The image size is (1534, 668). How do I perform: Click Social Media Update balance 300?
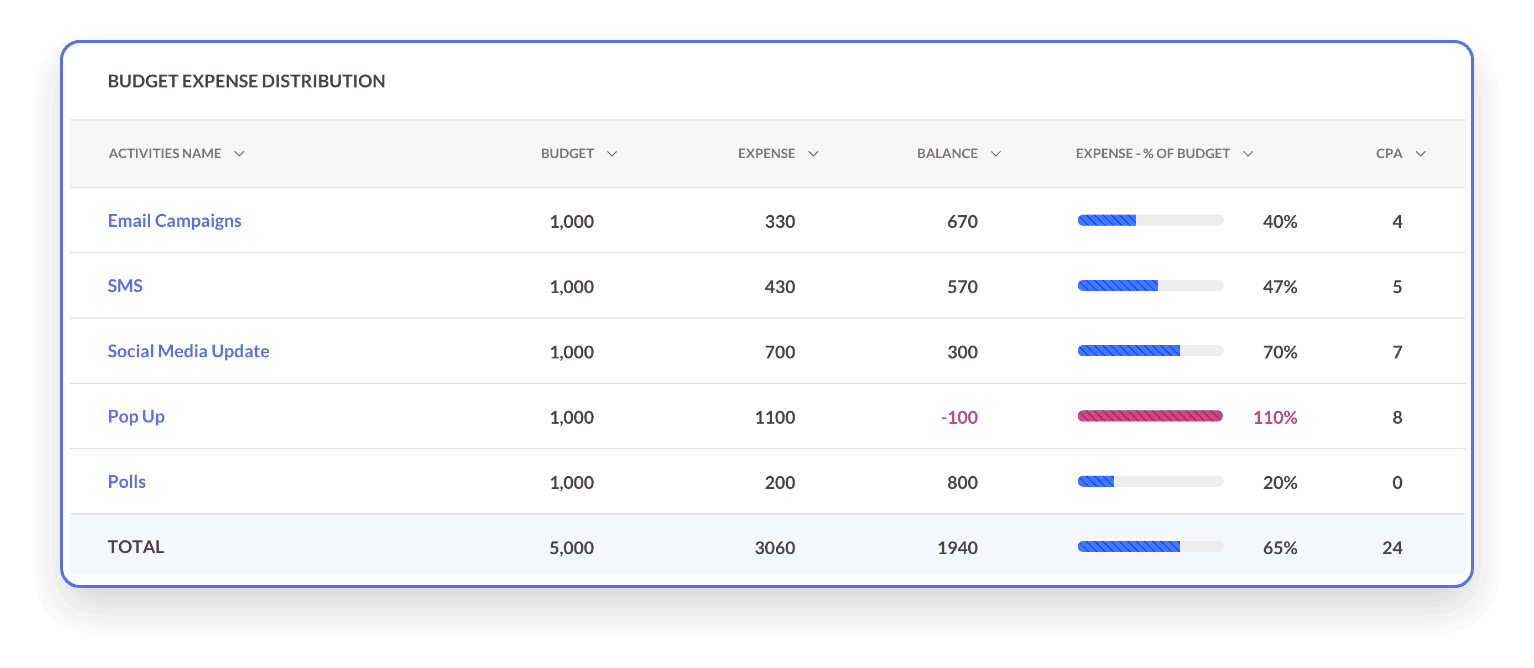pos(962,352)
